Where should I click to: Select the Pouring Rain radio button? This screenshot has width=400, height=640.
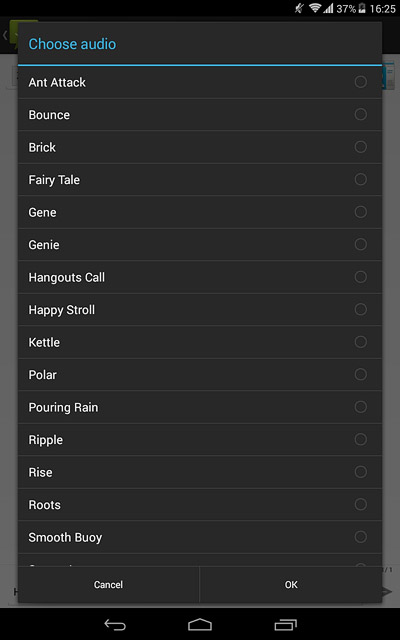360,407
